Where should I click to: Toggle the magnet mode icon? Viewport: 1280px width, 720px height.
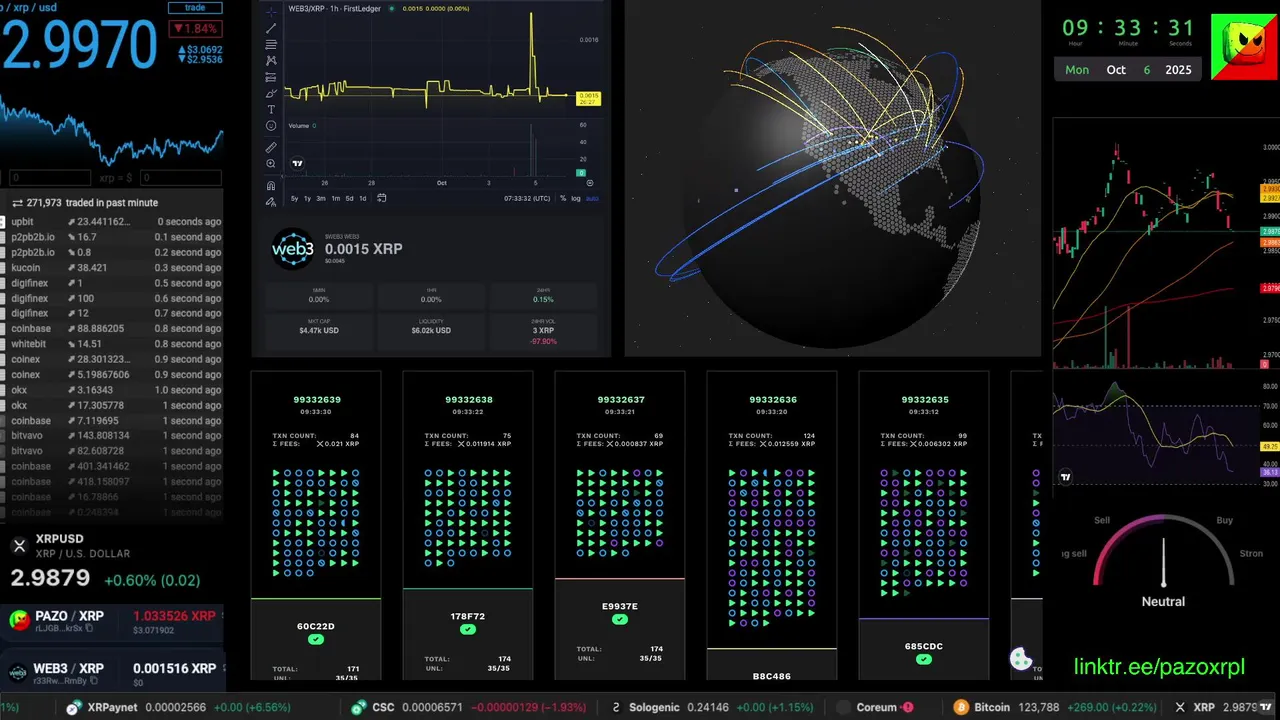(271, 186)
